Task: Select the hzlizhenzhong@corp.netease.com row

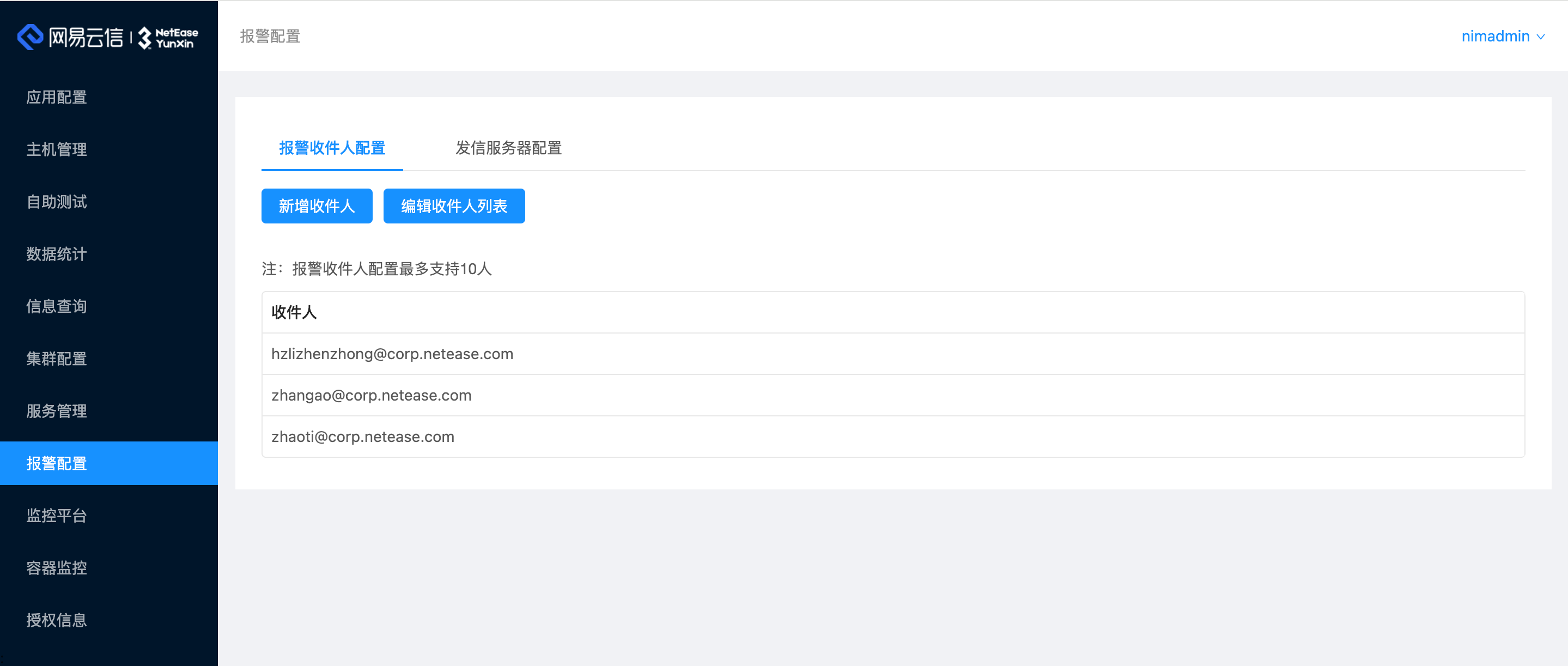Action: coord(392,354)
